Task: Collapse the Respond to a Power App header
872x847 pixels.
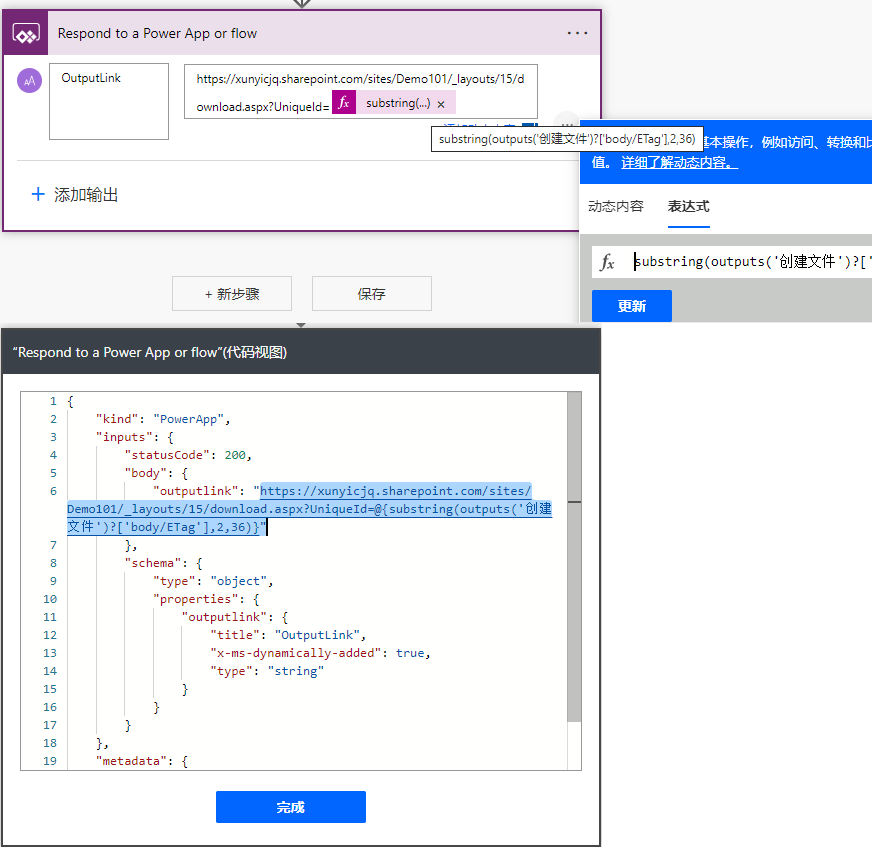Action: point(300,33)
